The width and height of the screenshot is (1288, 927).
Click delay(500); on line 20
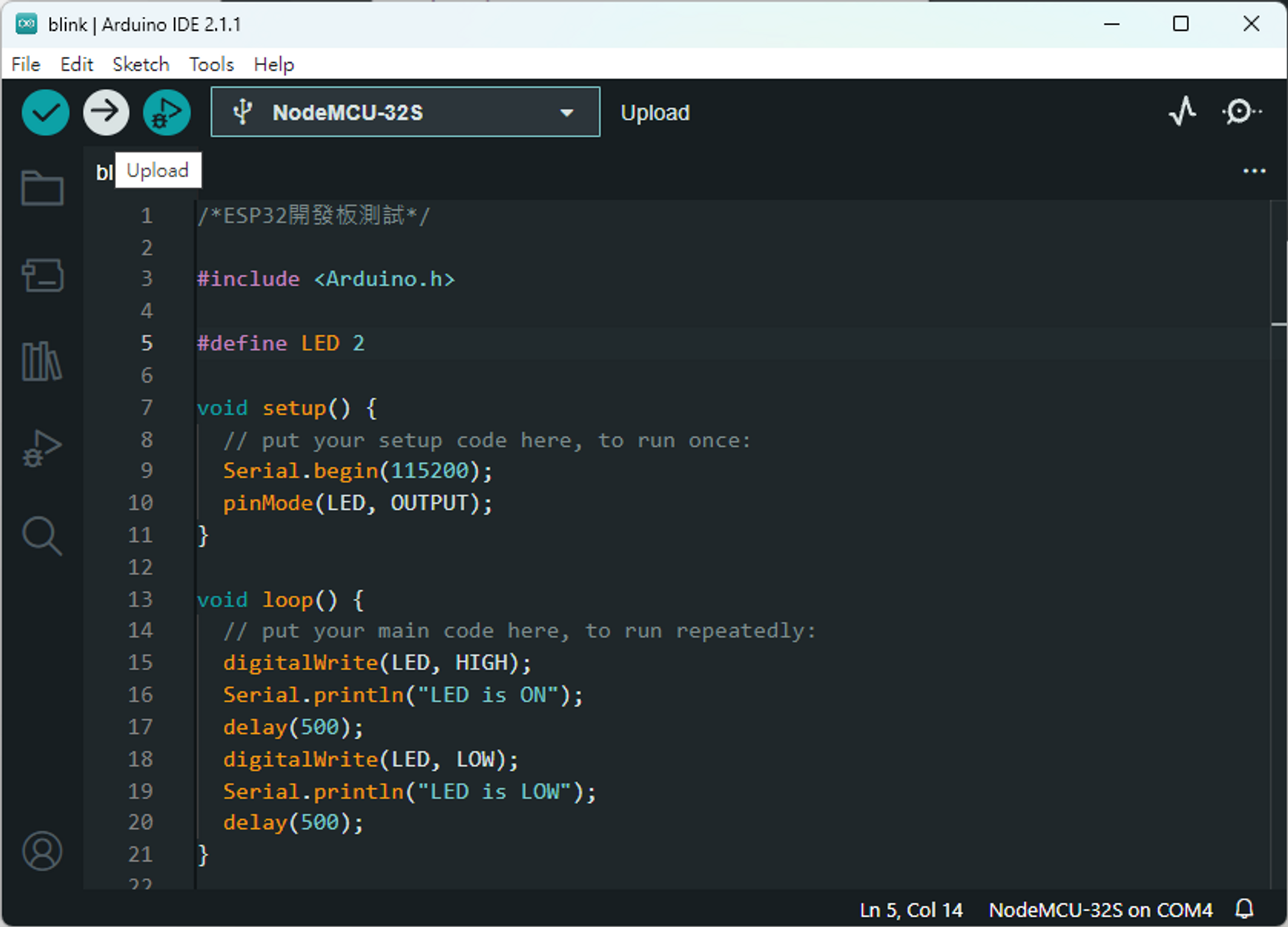coord(293,823)
